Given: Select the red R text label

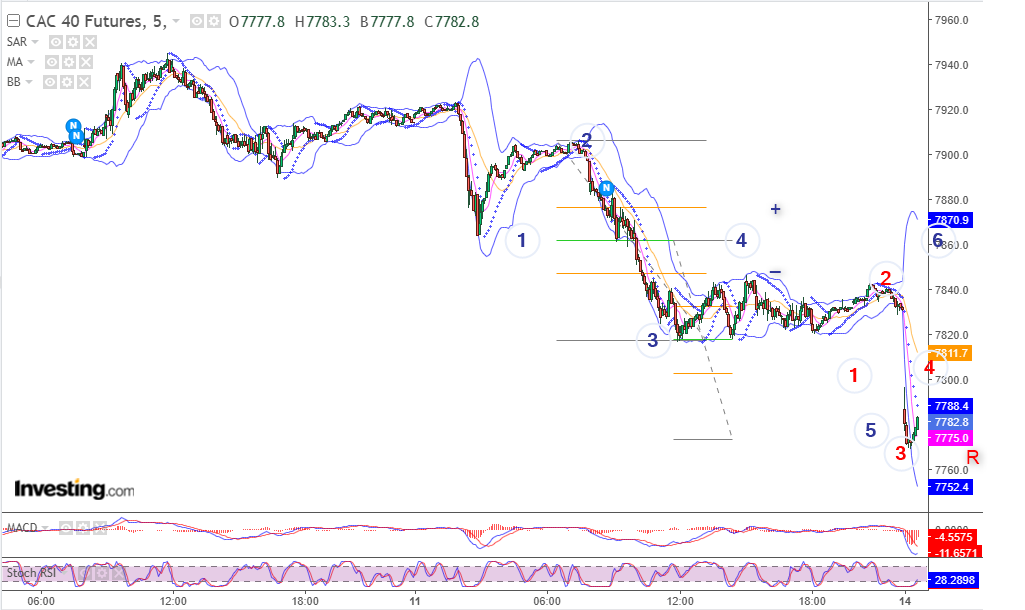Looking at the screenshot, I should [973, 458].
